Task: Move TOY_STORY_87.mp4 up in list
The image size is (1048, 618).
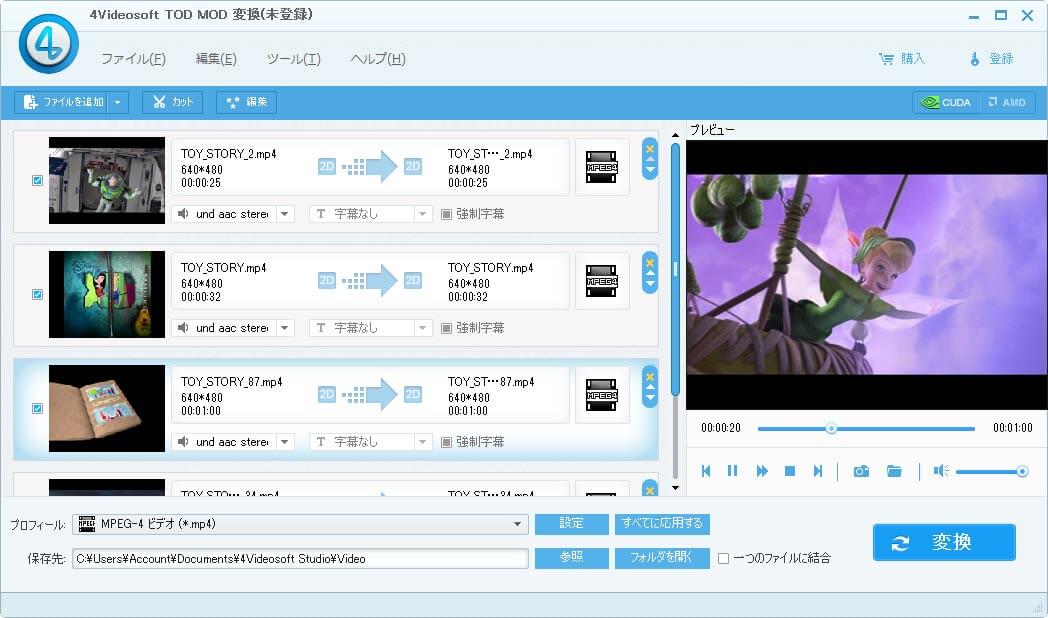Action: [x=650, y=388]
